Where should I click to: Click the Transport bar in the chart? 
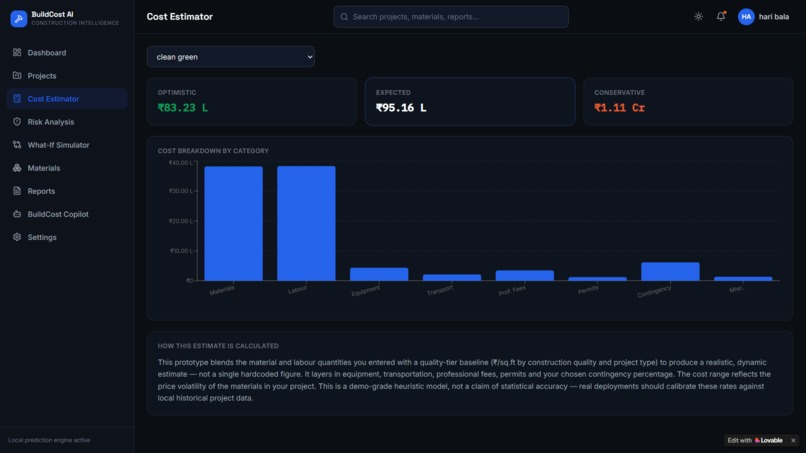pyautogui.click(x=452, y=277)
